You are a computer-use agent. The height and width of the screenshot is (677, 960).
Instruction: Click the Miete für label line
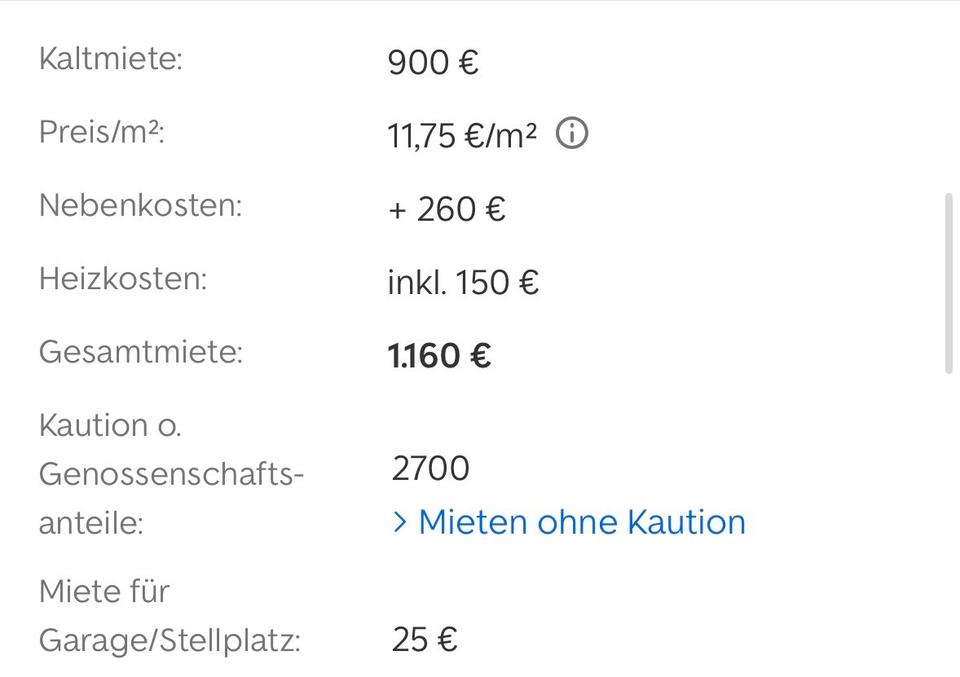coord(104,591)
